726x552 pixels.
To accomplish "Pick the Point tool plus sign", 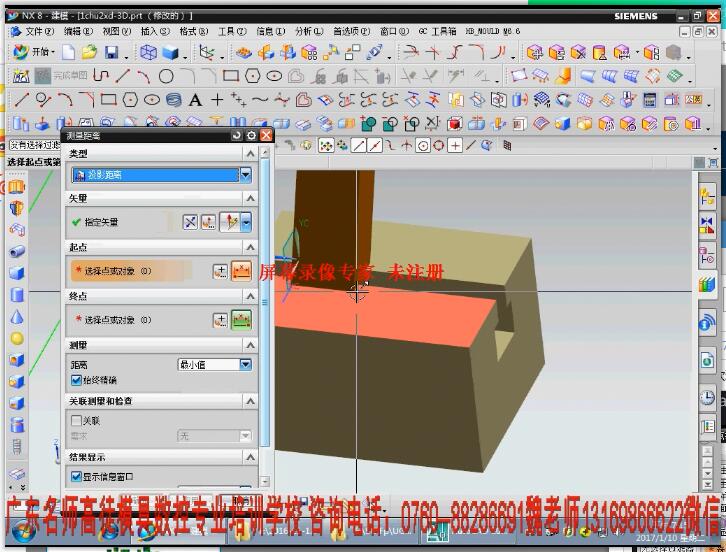I will (x=217, y=100).
